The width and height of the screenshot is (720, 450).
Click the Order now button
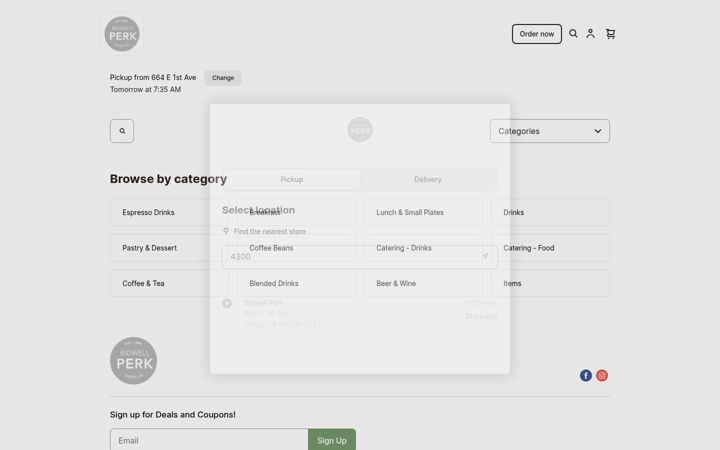pos(537,34)
